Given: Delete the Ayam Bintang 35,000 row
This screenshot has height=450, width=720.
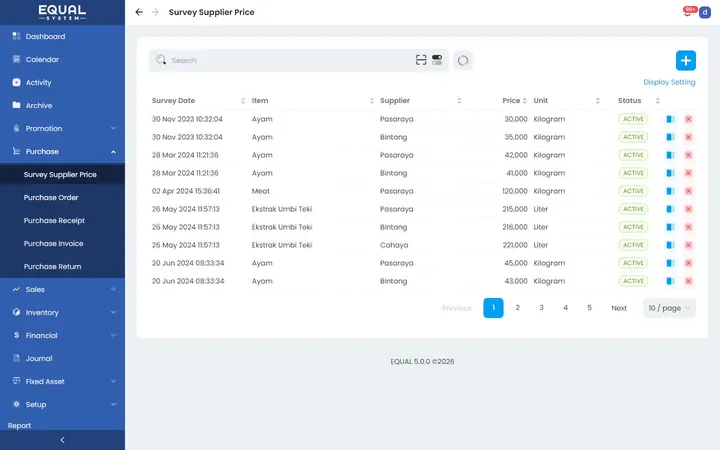Looking at the screenshot, I should tap(688, 137).
